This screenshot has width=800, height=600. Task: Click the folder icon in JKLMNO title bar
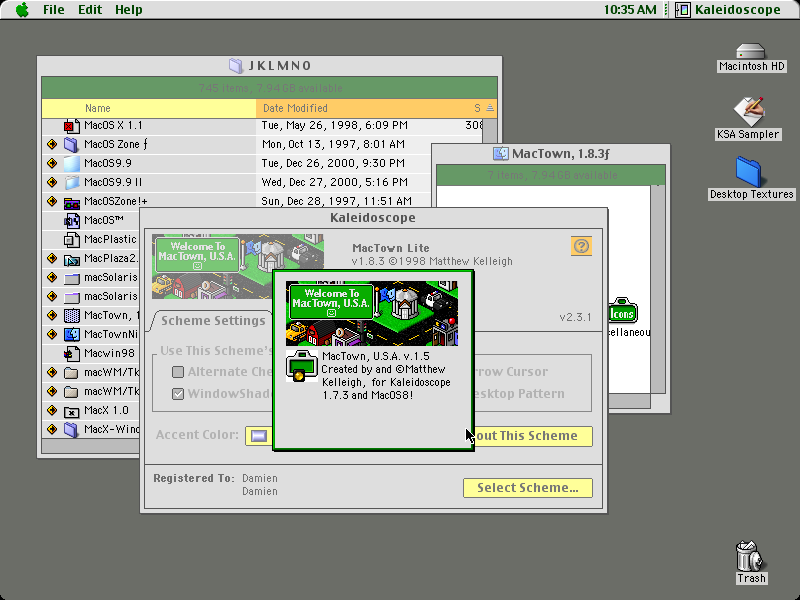click(x=236, y=66)
